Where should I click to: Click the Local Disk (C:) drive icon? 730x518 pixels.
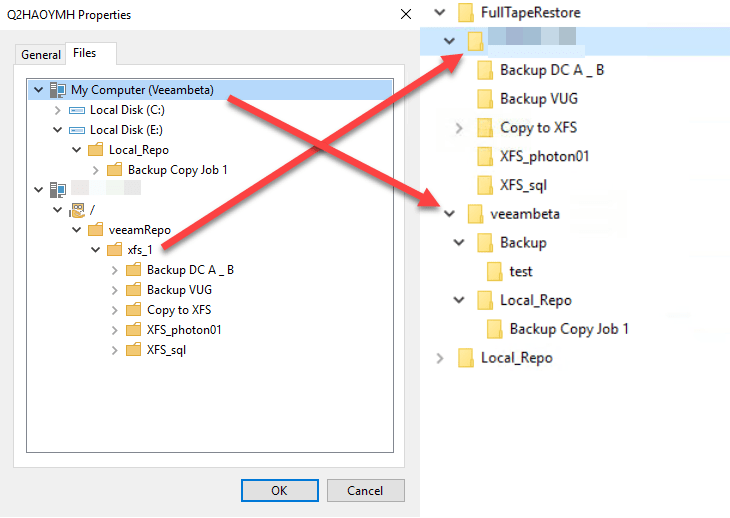77,110
